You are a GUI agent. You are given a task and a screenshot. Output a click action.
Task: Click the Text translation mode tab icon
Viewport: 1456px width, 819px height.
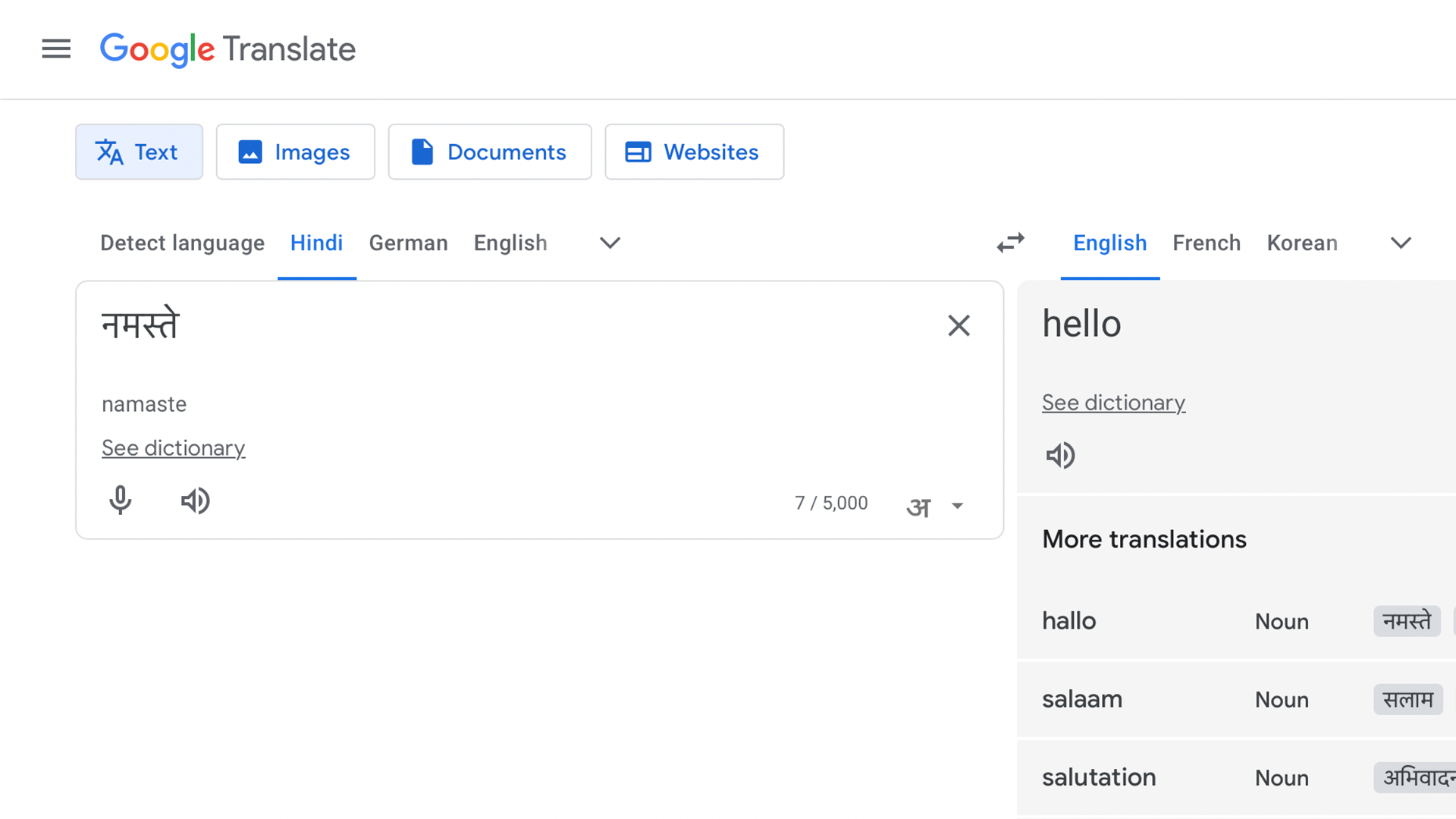tap(108, 152)
